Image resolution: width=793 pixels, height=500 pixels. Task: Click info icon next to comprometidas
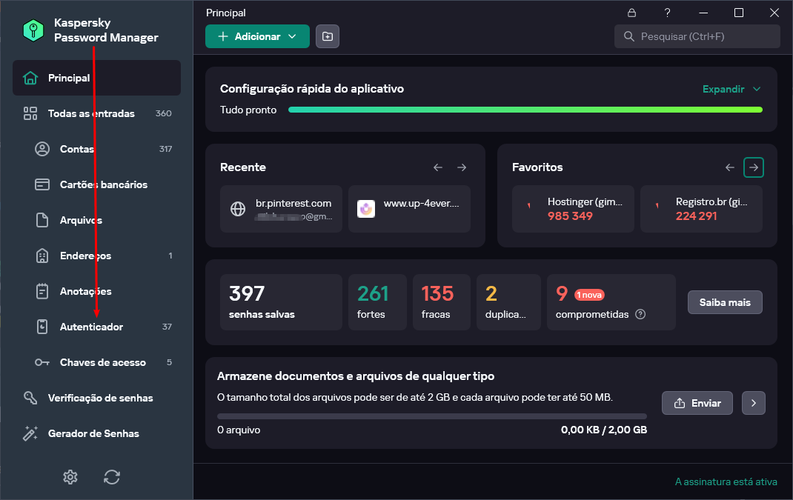(x=640, y=314)
